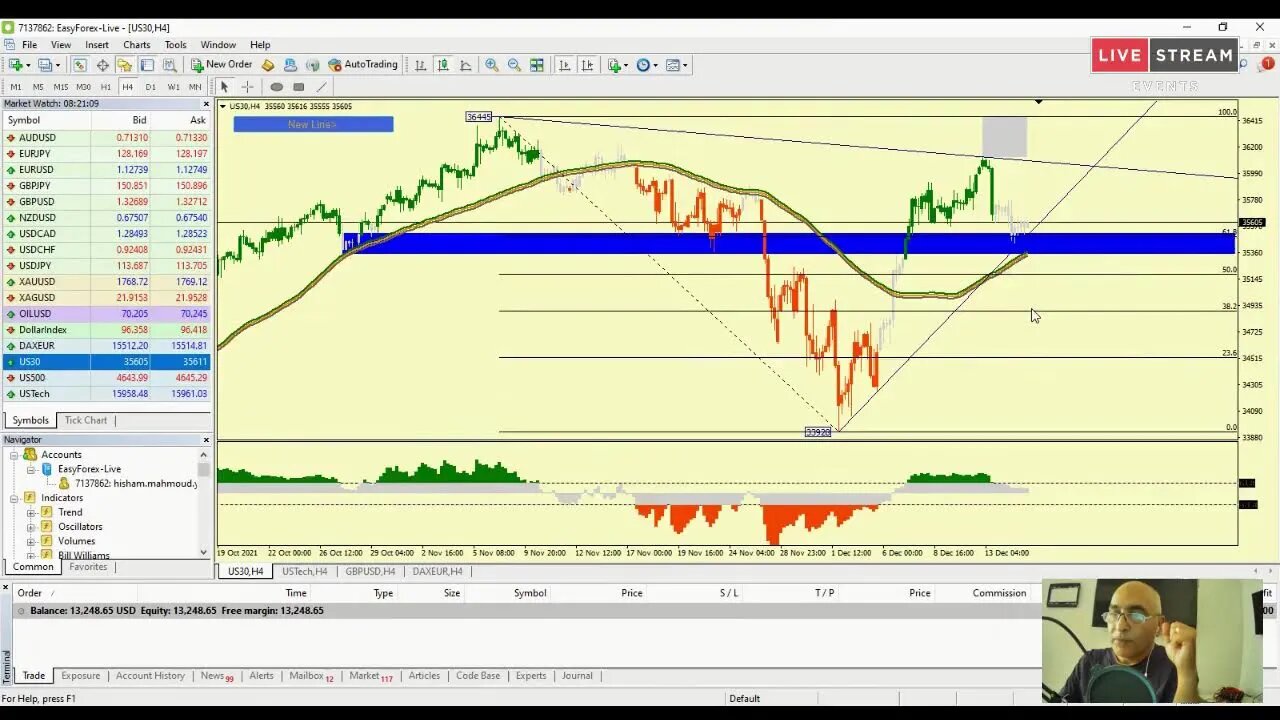Expand the Volumes folder

click(31, 541)
